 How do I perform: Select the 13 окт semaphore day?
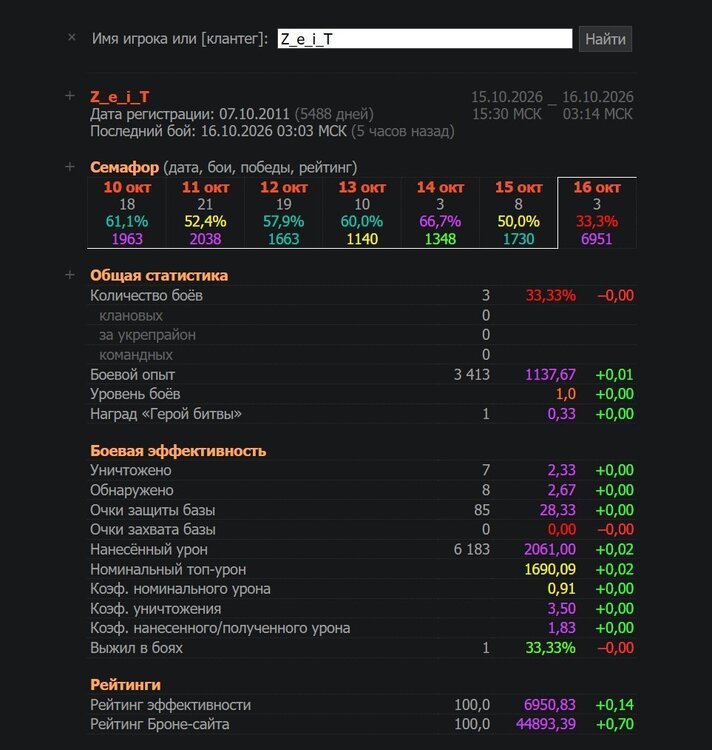(362, 213)
